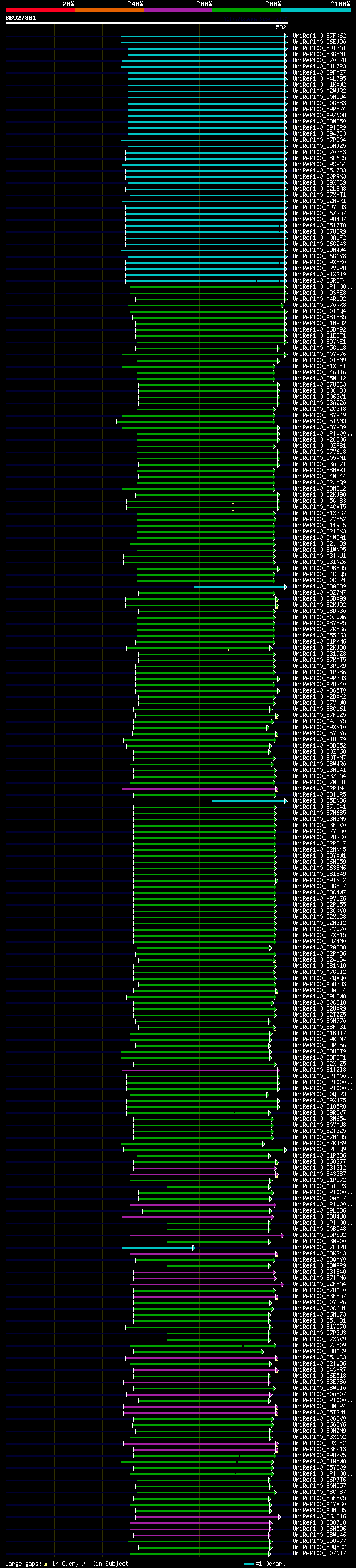Click the orange ~40% identity legend segment
The width and height of the screenshot is (356, 1568).
tap(109, 10)
